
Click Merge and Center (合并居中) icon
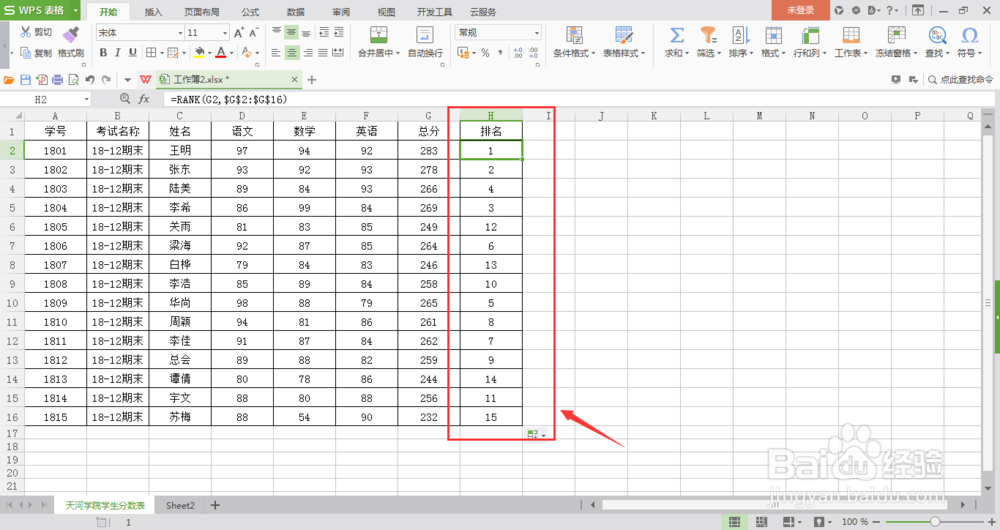click(x=379, y=35)
